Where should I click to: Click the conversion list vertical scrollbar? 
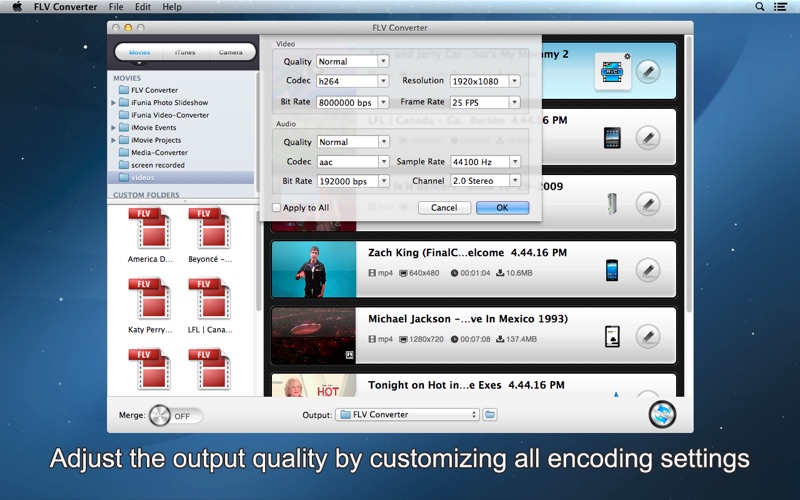coord(689,173)
